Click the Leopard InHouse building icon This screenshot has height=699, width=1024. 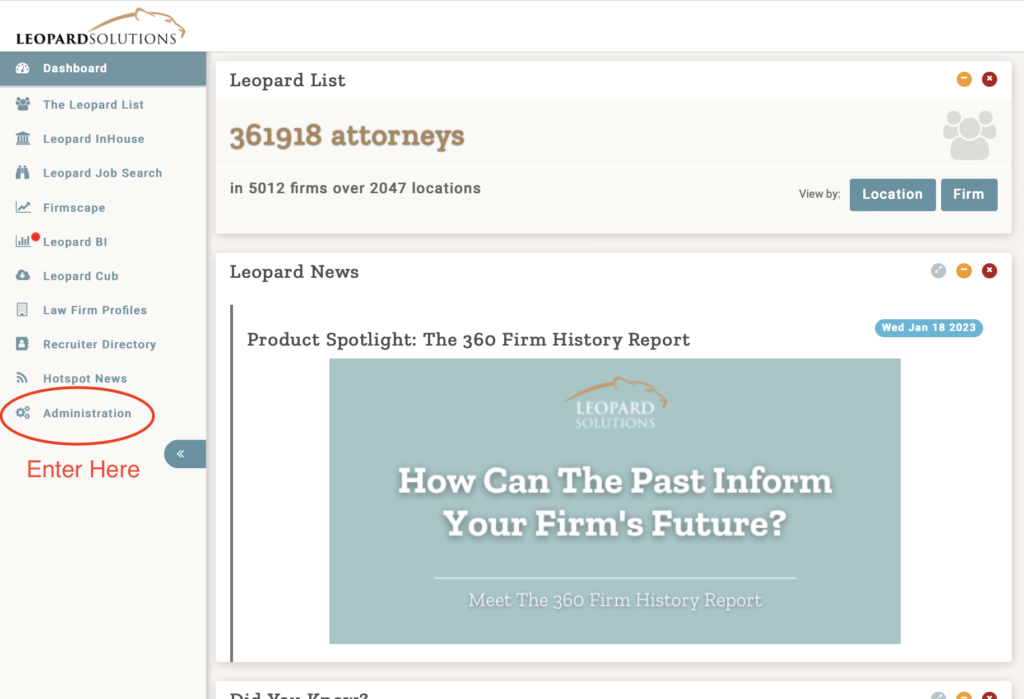pyautogui.click(x=23, y=139)
